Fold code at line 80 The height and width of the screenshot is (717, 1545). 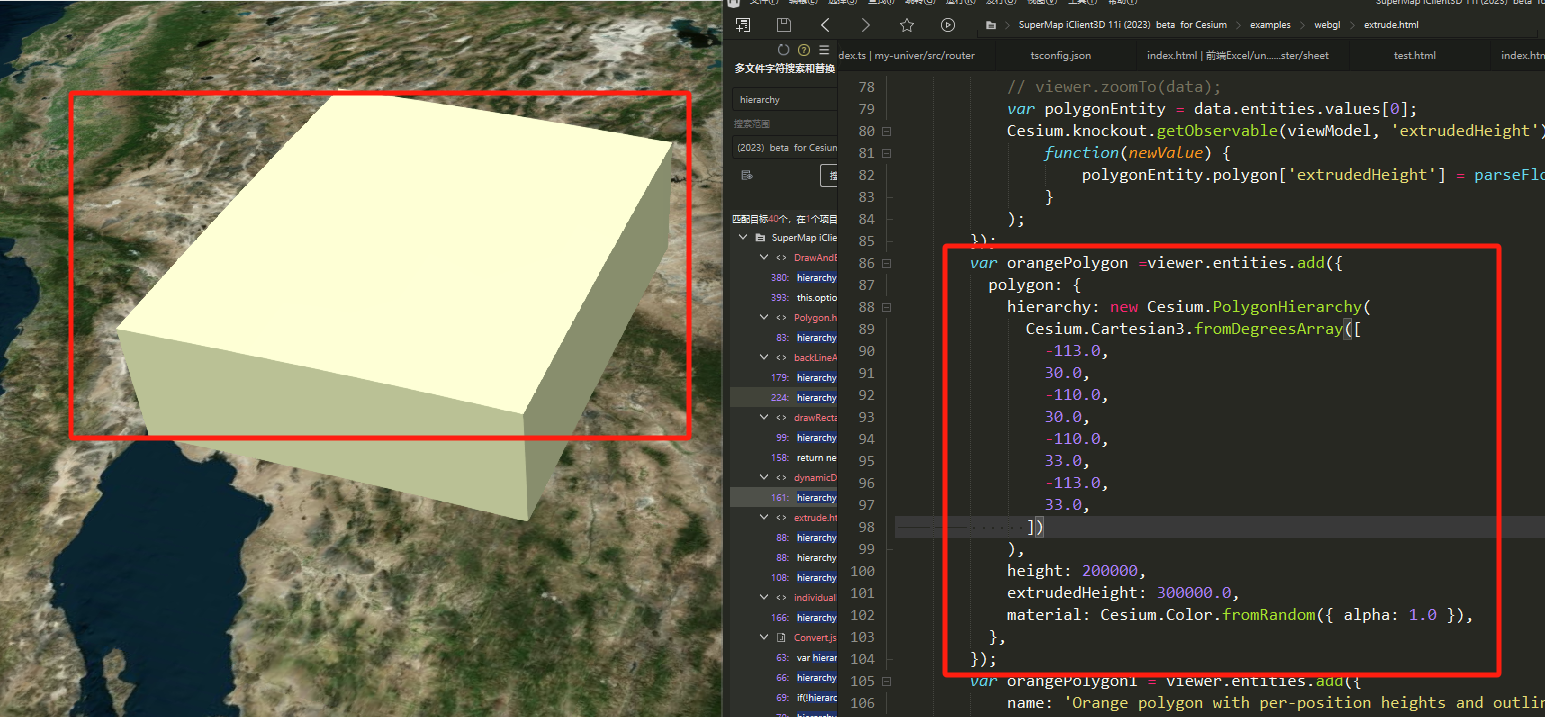pos(886,131)
